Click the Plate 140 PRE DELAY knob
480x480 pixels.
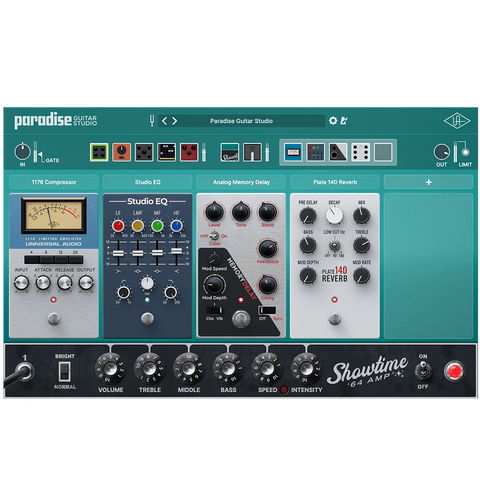(x=308, y=215)
